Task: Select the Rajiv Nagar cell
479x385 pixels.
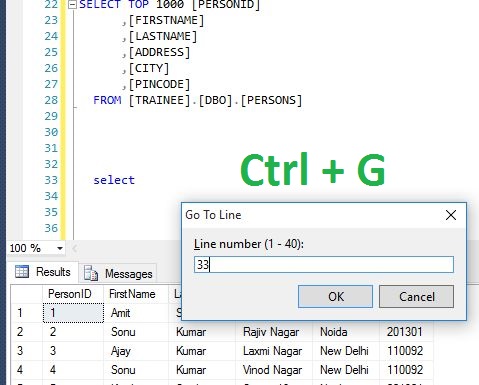Action: point(274,332)
